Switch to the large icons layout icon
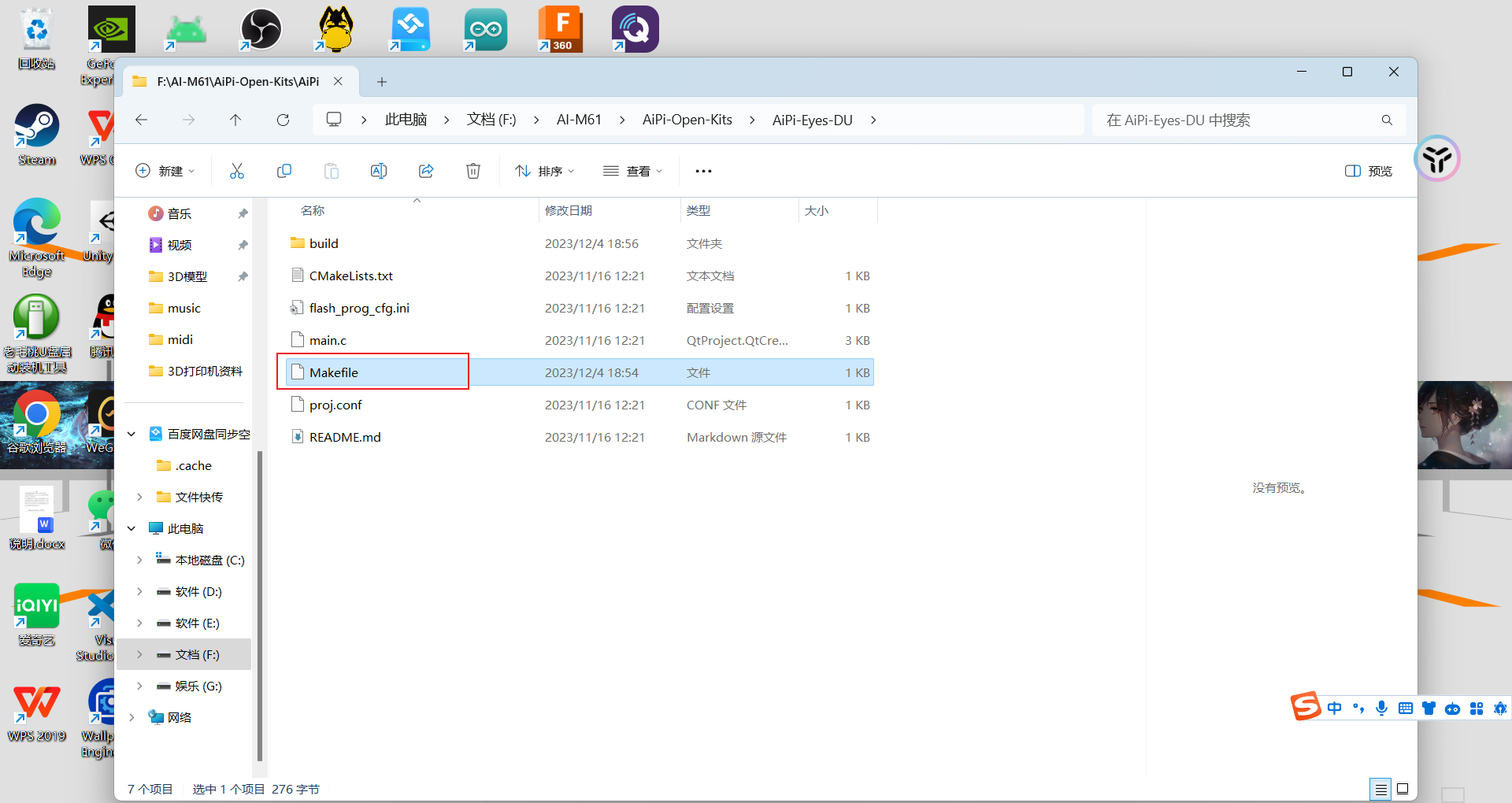 tap(1403, 789)
